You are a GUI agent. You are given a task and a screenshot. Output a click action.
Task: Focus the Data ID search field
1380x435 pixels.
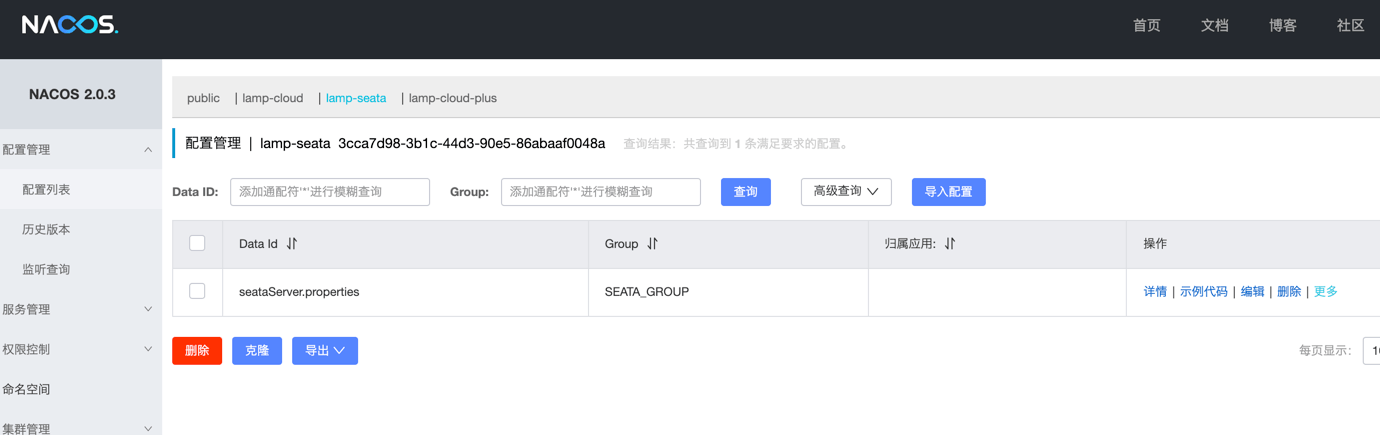point(330,192)
